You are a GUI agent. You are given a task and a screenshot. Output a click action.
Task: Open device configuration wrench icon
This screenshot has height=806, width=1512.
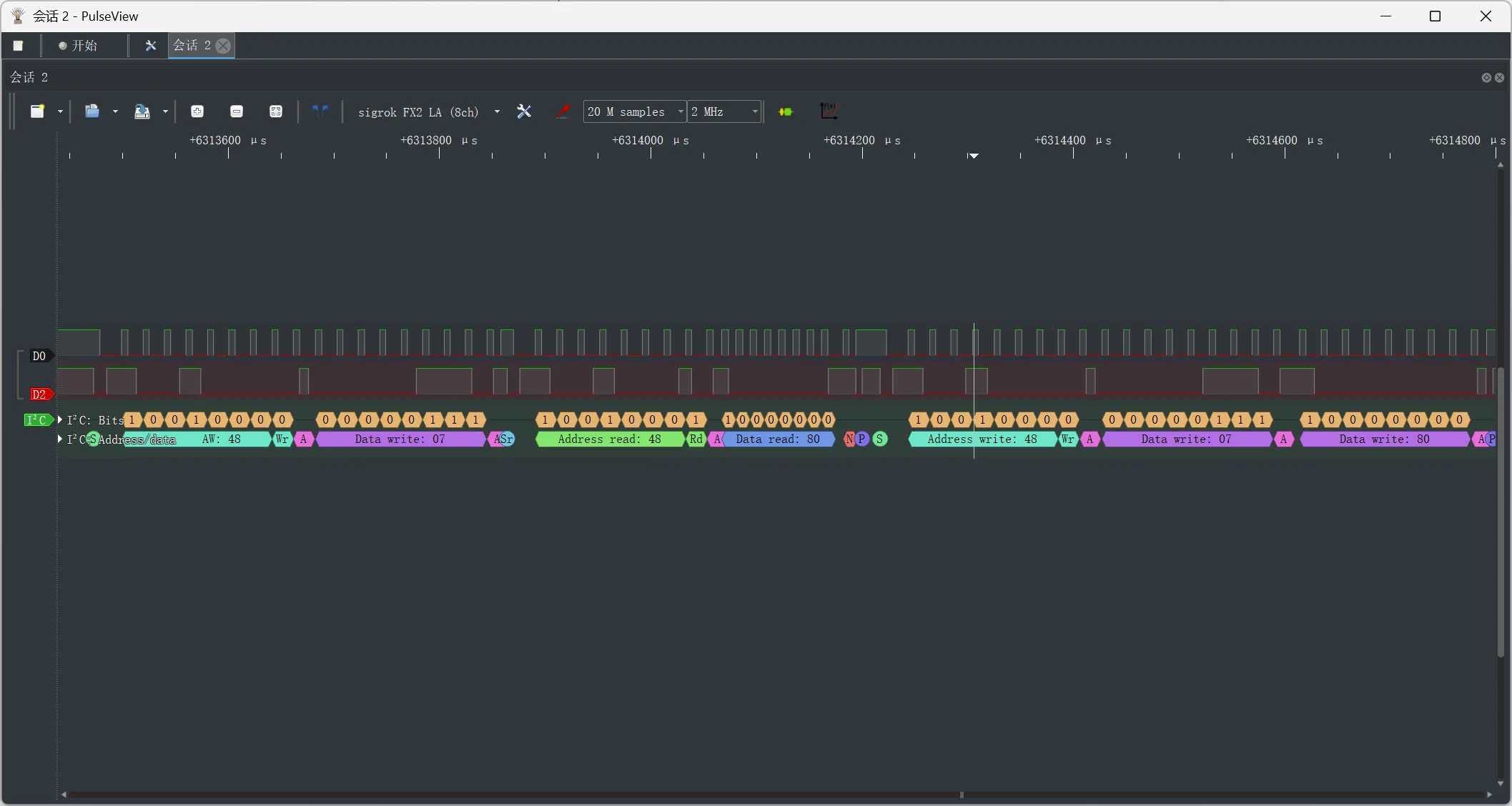point(524,111)
